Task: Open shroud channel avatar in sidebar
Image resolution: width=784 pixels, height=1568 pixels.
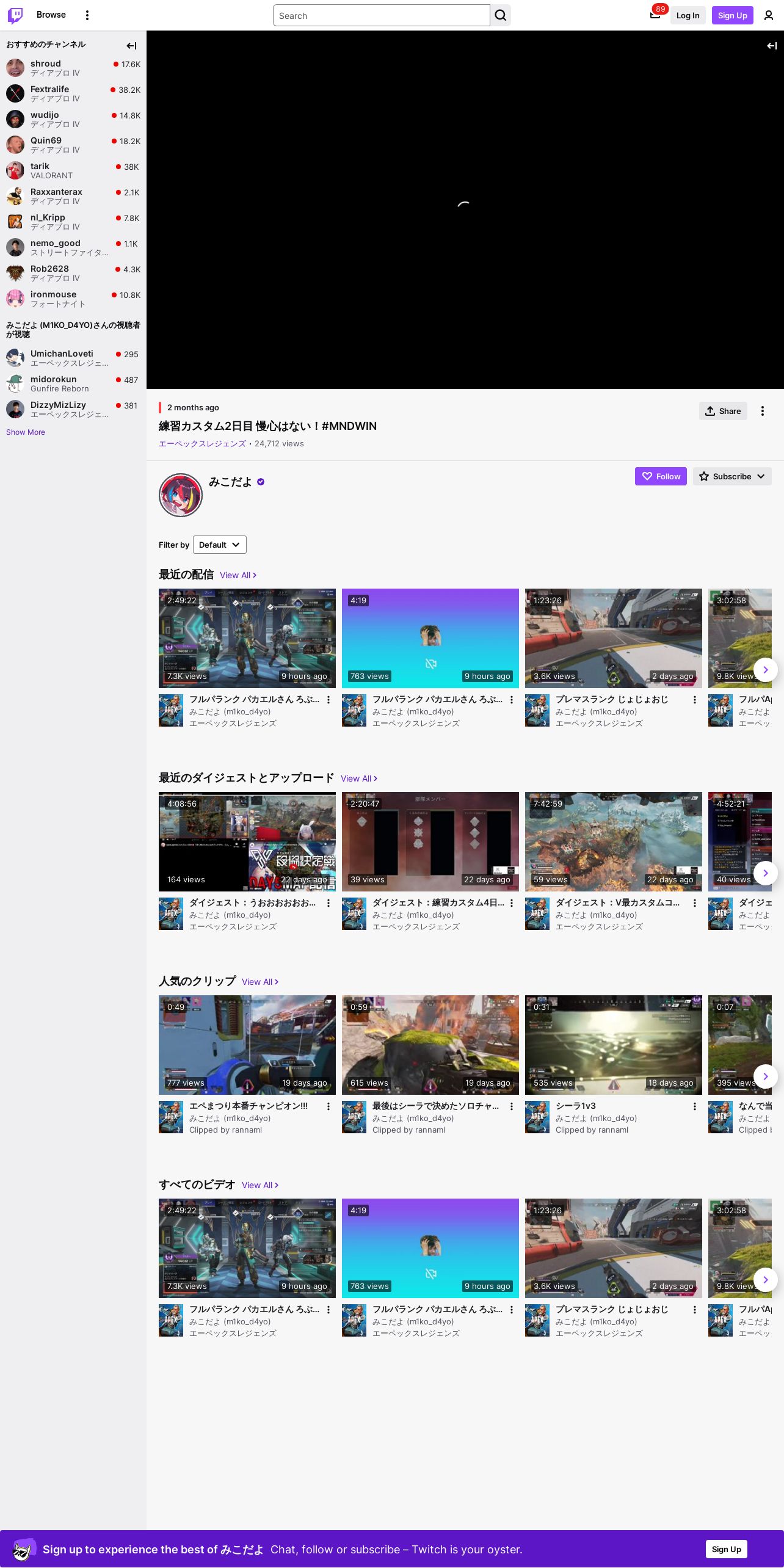Action: pyautogui.click(x=15, y=68)
